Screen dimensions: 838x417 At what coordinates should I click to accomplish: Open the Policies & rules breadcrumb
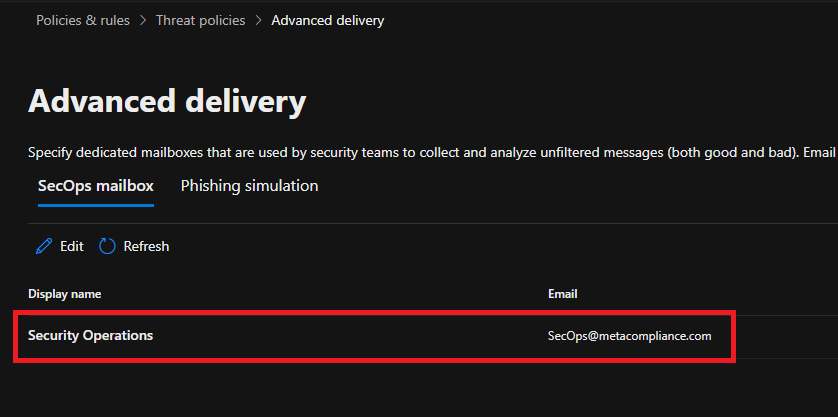click(x=83, y=21)
